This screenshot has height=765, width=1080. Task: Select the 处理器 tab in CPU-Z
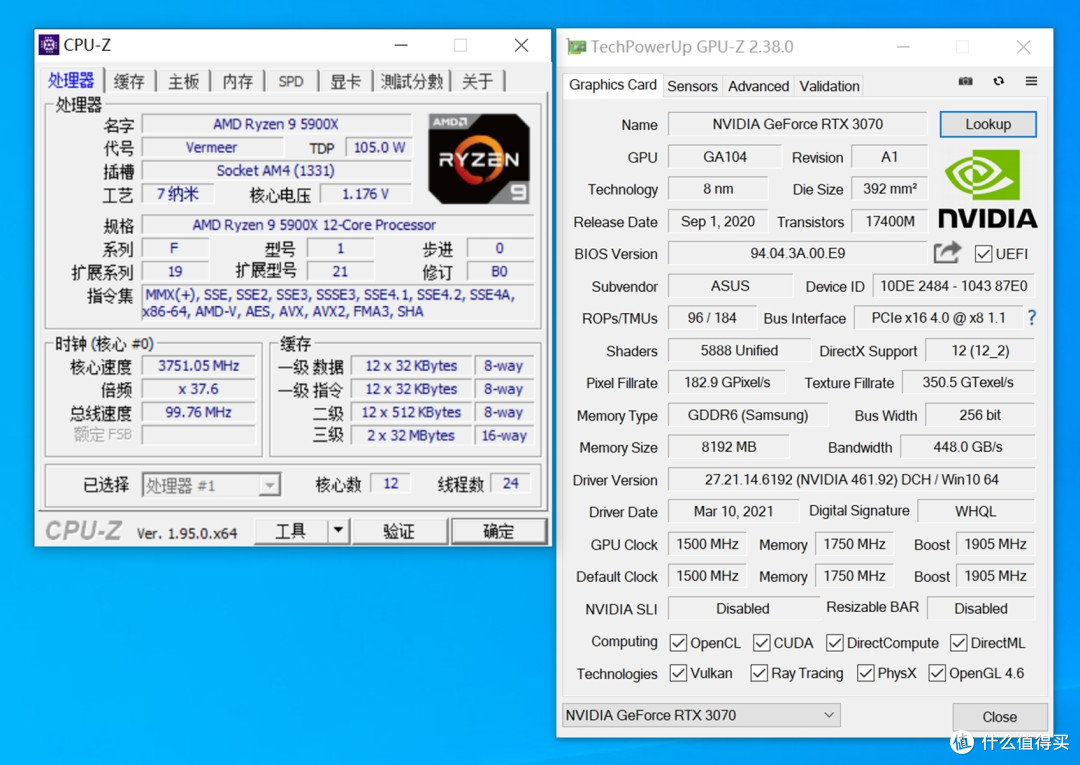pyautogui.click(x=71, y=81)
